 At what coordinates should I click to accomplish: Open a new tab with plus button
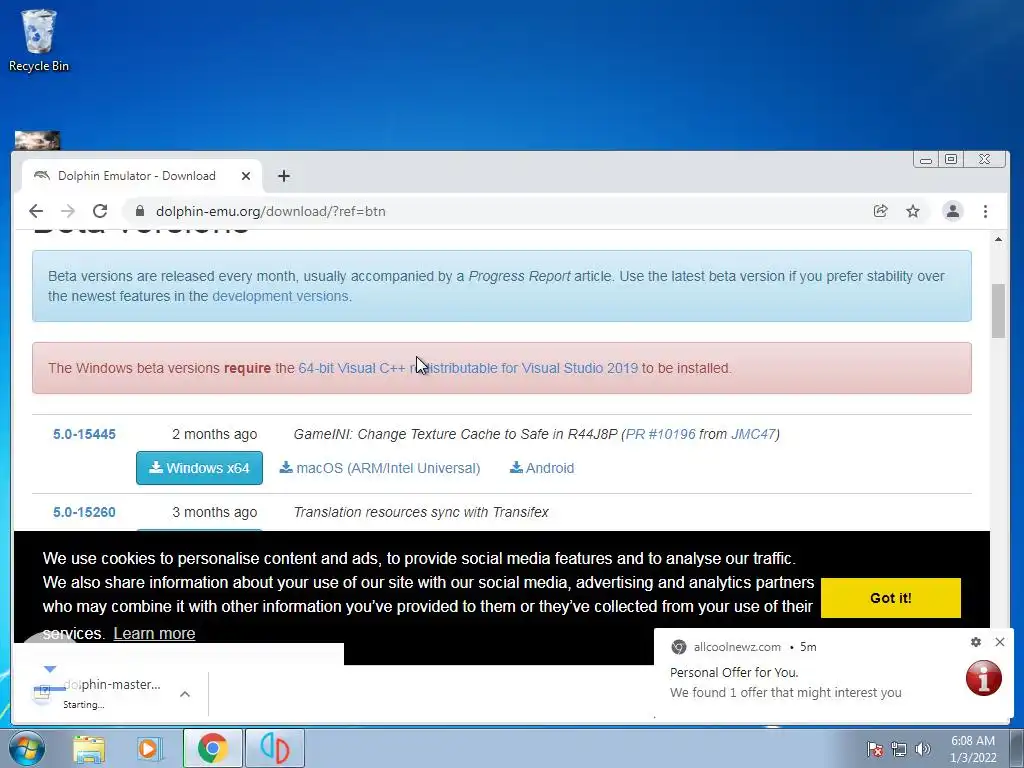(283, 176)
